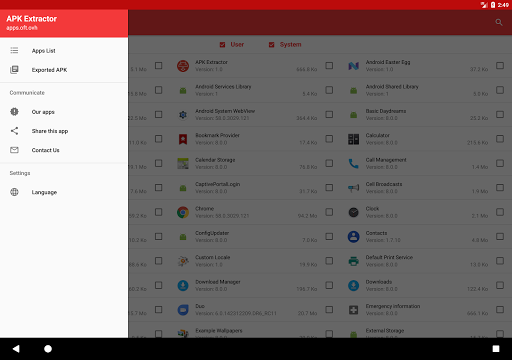Open the Apps List menu item
The image size is (512, 360).
(x=64, y=51)
